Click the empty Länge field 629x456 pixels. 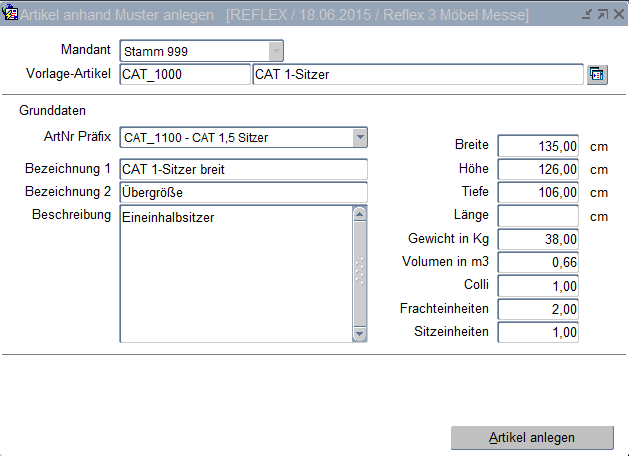tap(538, 216)
